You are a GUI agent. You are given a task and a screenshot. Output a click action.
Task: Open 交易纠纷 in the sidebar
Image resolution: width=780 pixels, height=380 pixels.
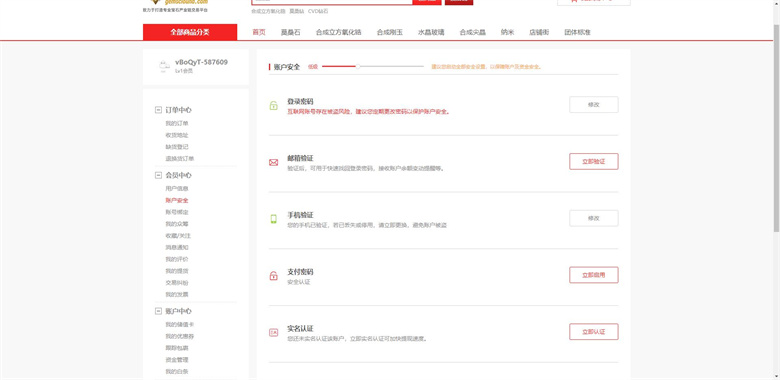pos(177,283)
